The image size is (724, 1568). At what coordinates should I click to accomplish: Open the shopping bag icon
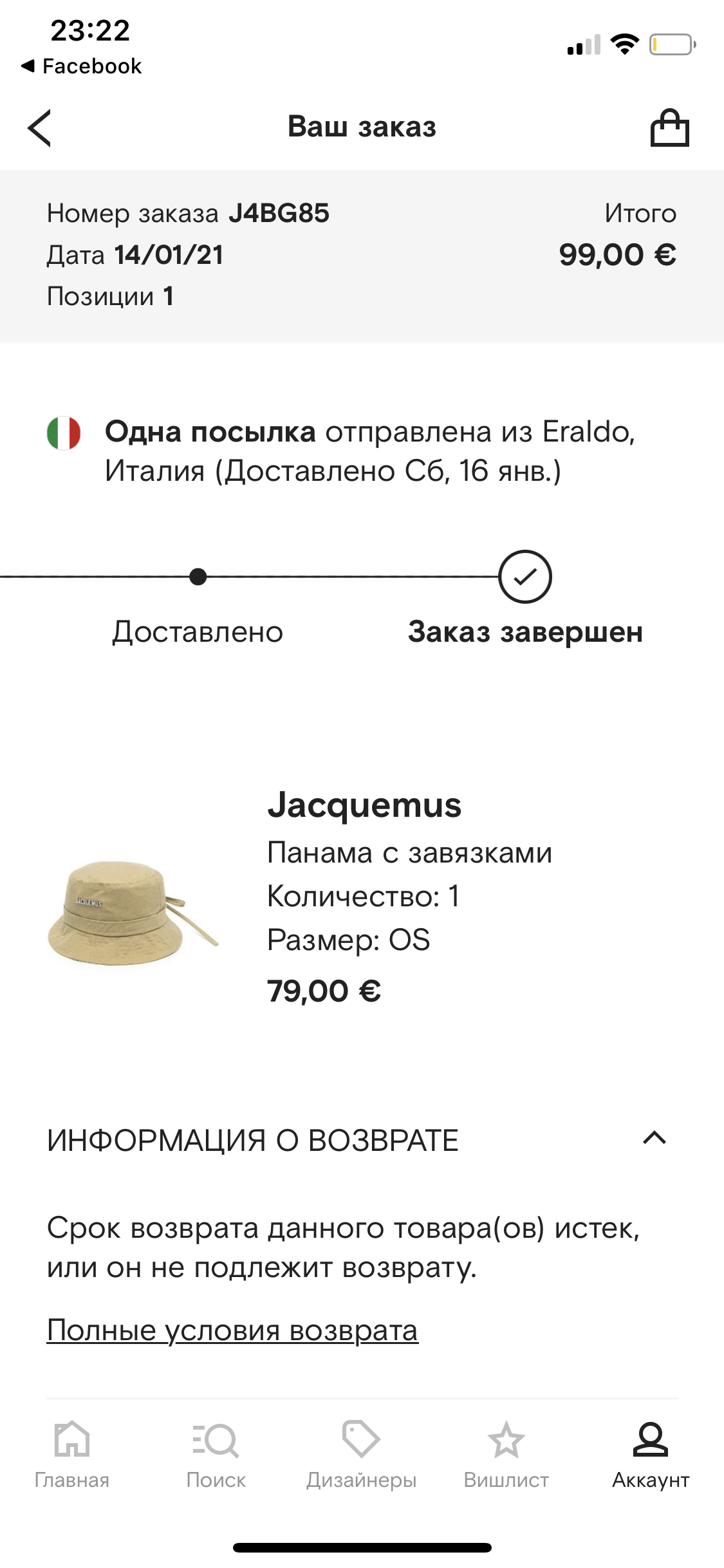669,128
